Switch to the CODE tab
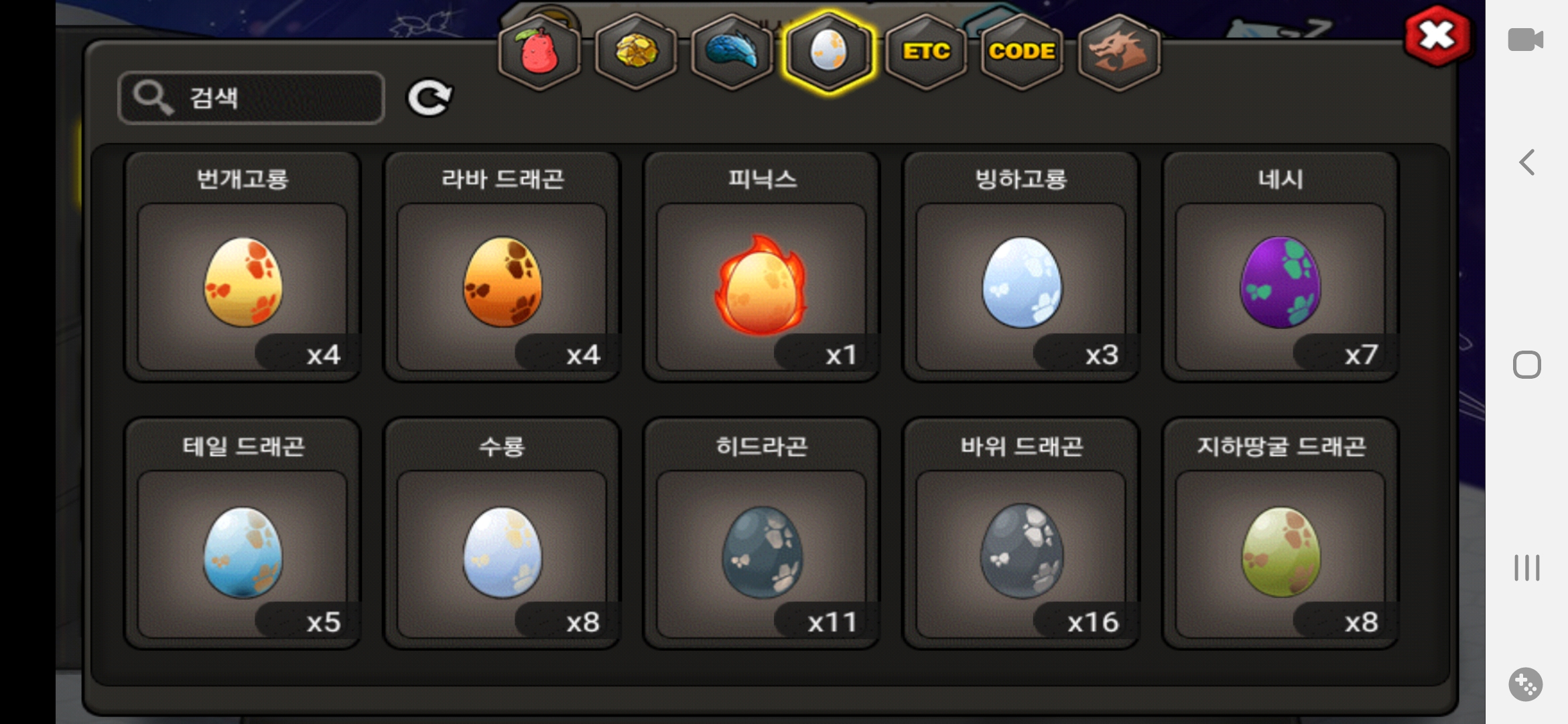 pos(1022,52)
